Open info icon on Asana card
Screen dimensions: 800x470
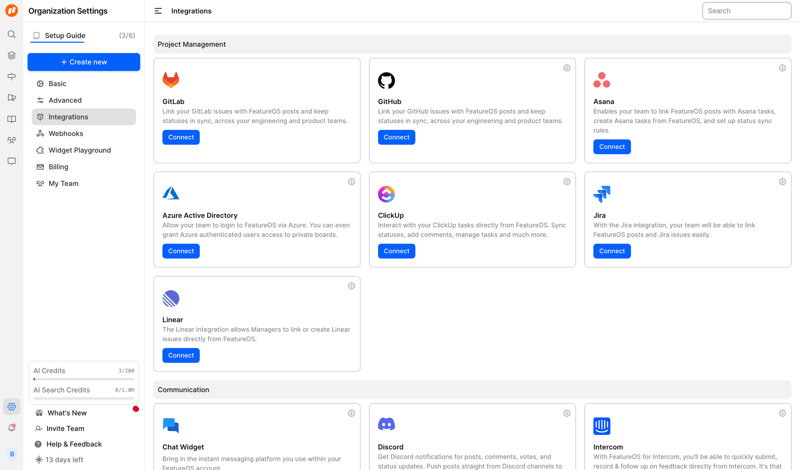(782, 68)
